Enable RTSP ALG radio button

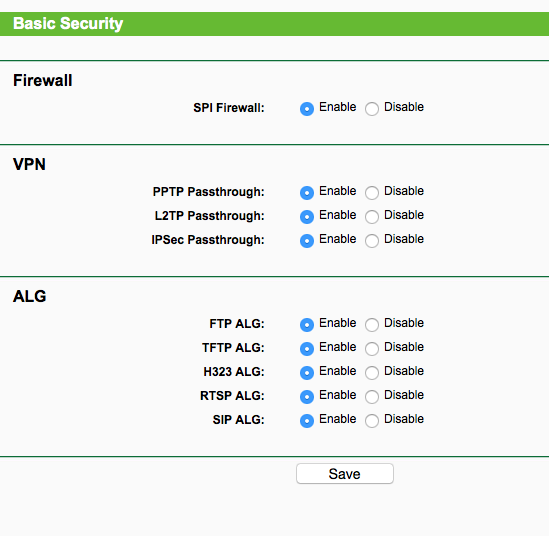click(x=307, y=397)
